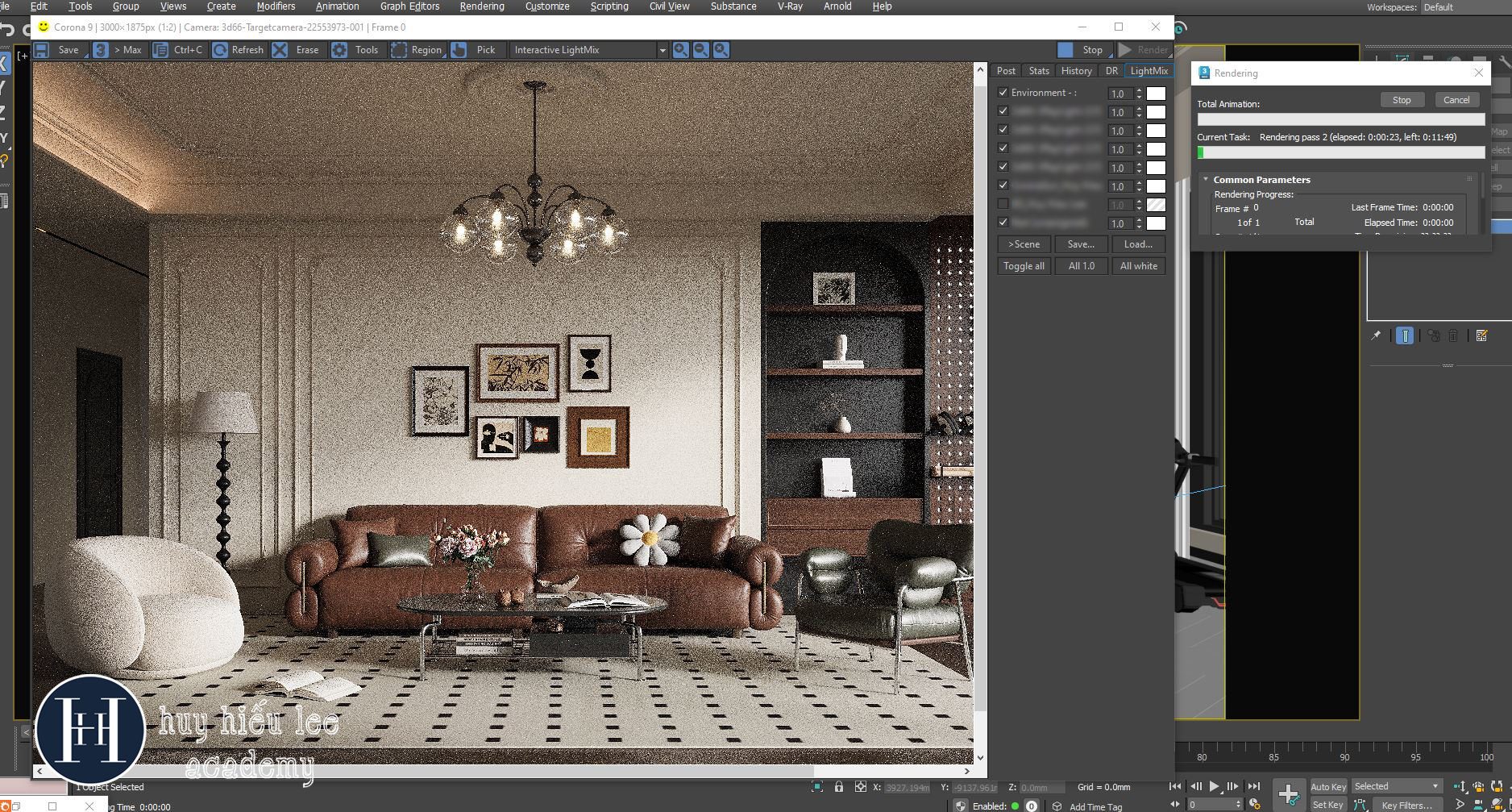Click the set keys plus-key icon
The image size is (1512, 812).
pos(1288,793)
